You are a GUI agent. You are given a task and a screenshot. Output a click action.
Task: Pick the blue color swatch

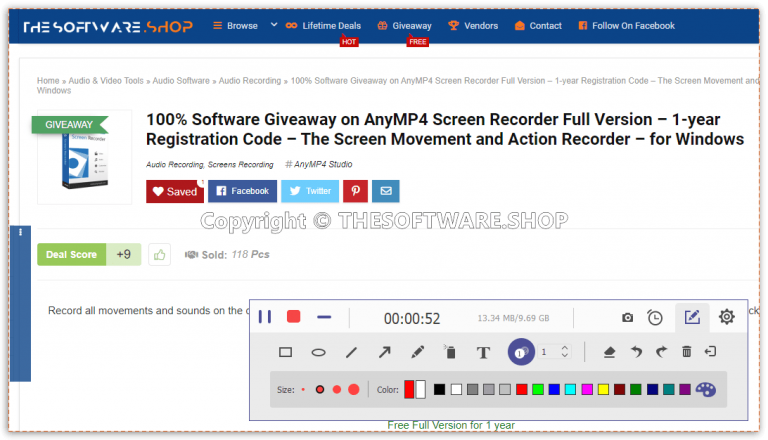554,390
